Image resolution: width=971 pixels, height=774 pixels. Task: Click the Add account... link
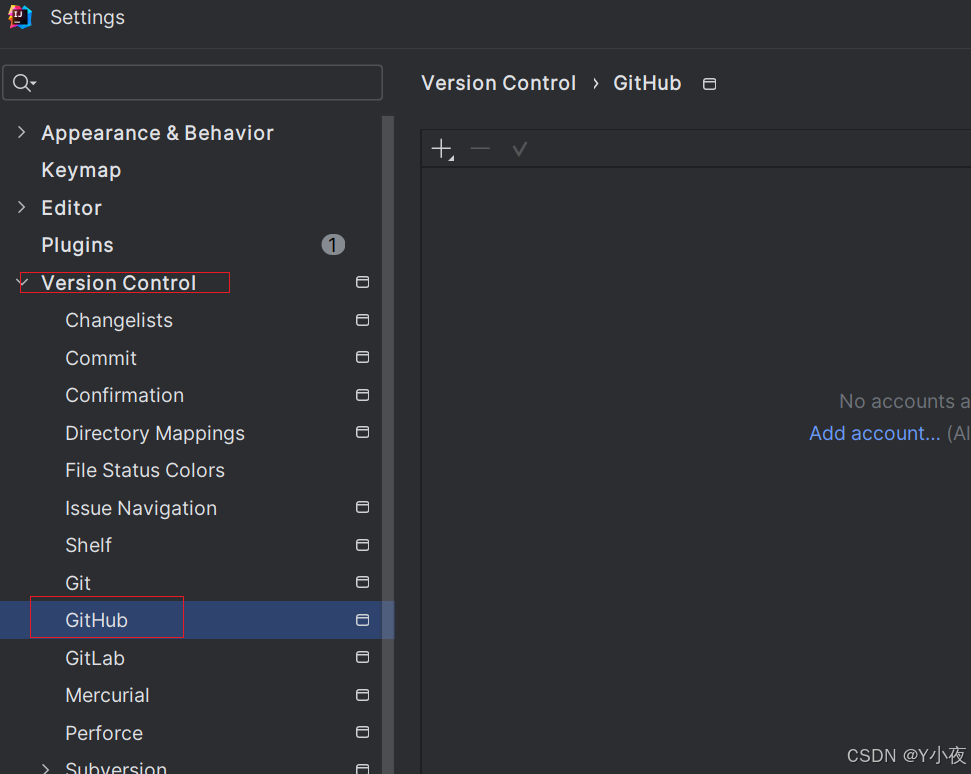coord(874,433)
